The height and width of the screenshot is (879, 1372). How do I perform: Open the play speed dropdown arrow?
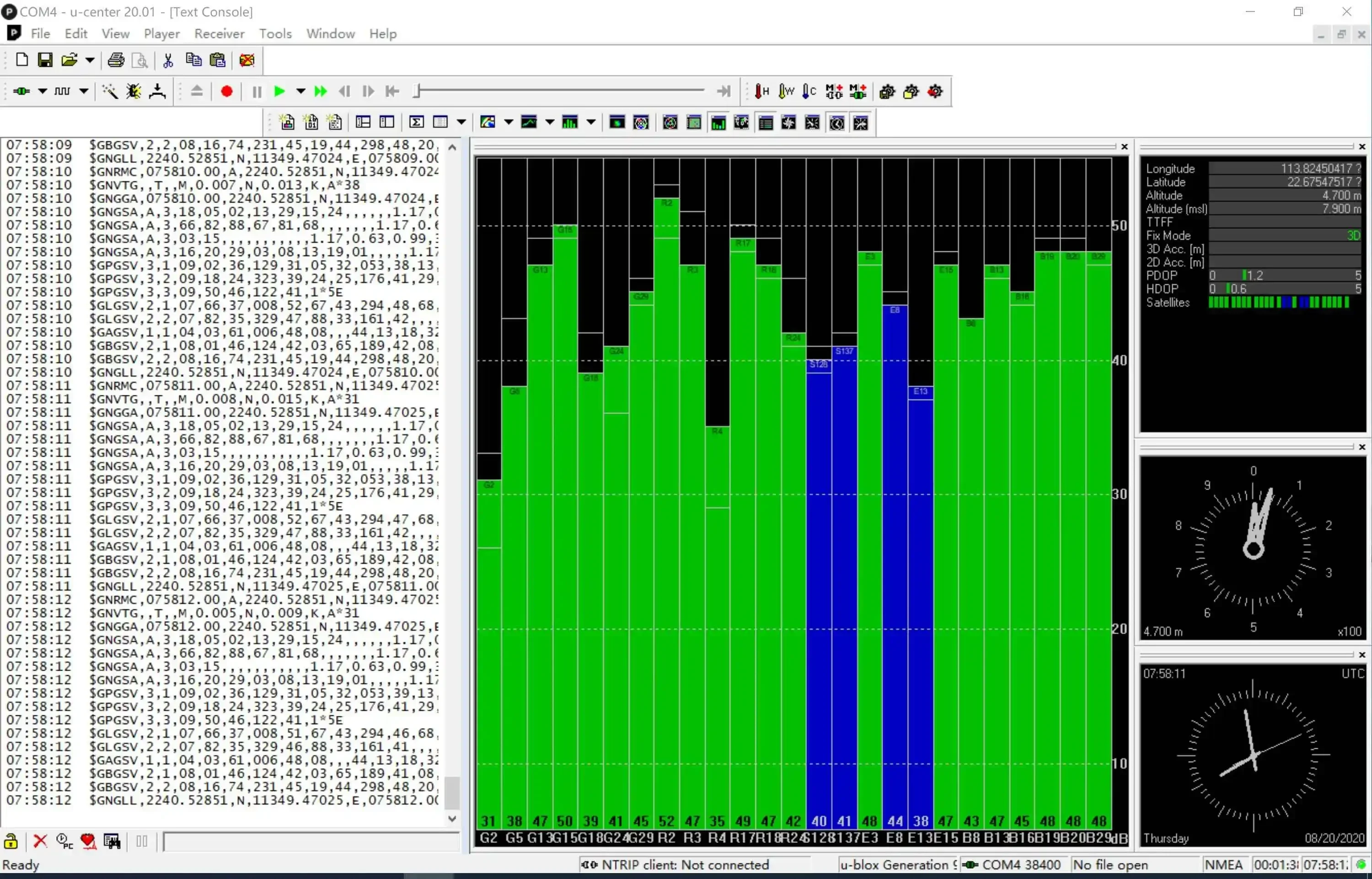[x=300, y=91]
